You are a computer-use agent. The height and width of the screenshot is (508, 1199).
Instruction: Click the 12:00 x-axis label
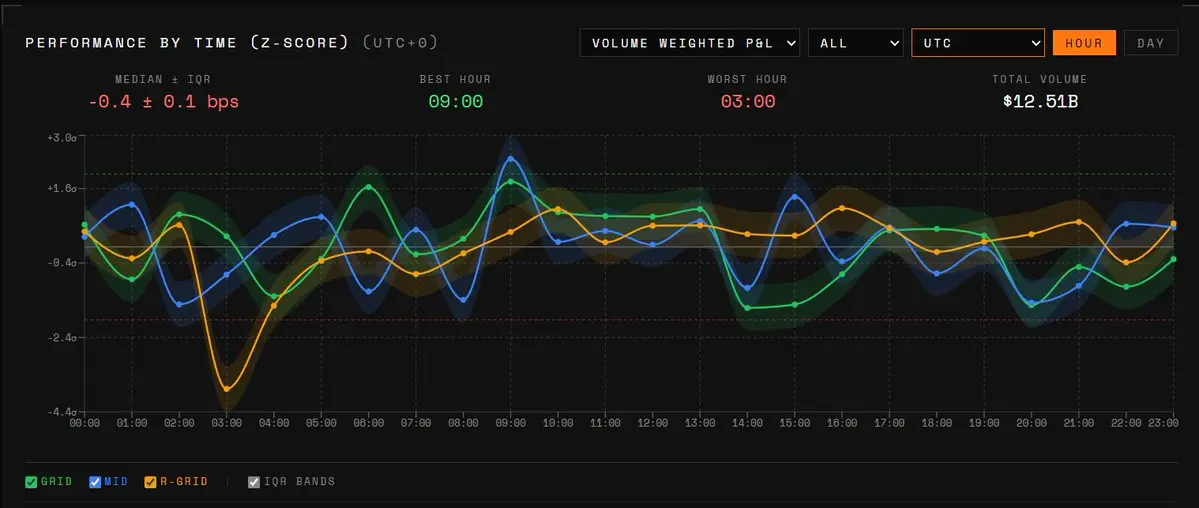coord(653,423)
